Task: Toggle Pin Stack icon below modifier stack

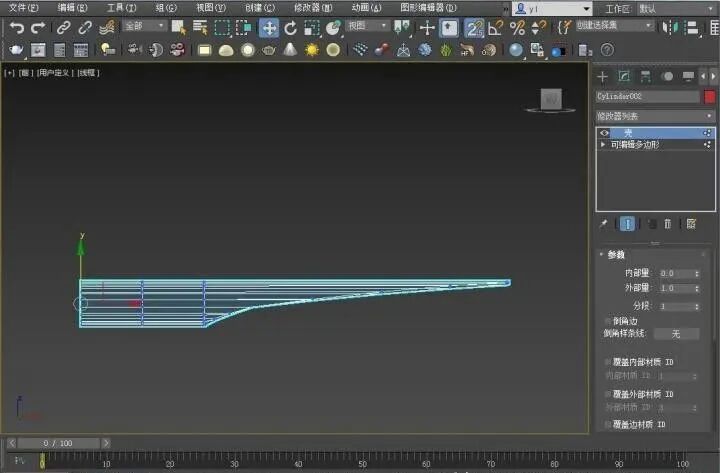Action: pos(603,224)
